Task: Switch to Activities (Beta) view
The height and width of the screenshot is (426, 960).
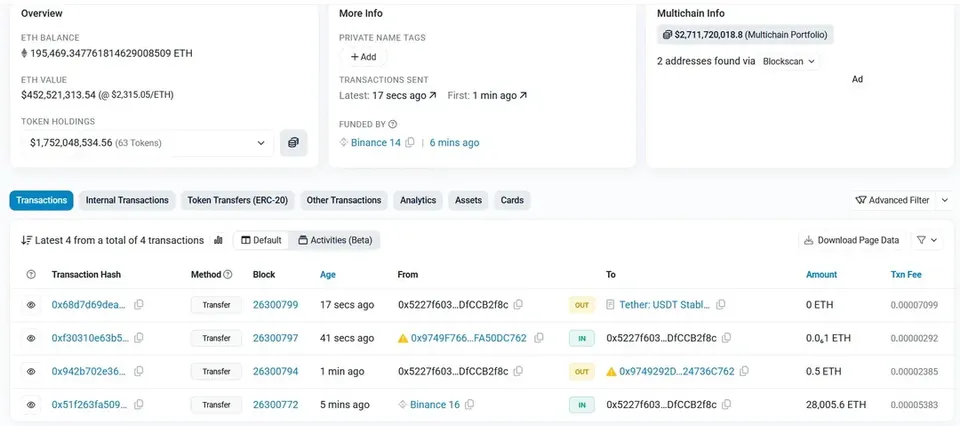Action: pos(335,241)
